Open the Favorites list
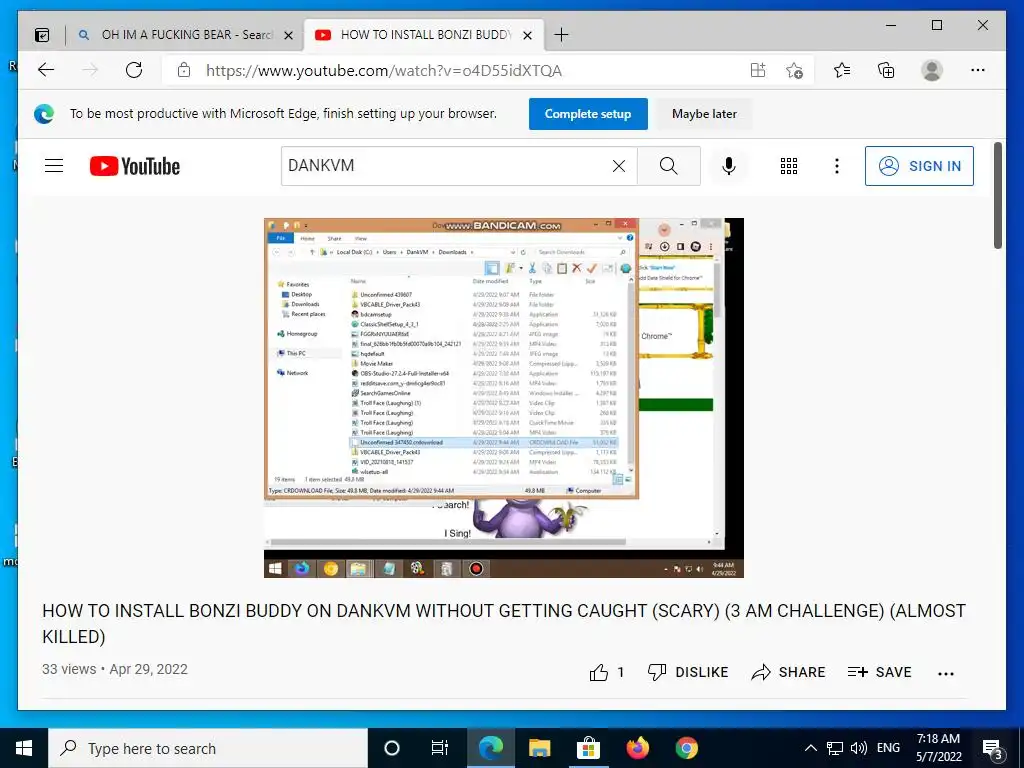This screenshot has width=1024, height=768. point(842,71)
